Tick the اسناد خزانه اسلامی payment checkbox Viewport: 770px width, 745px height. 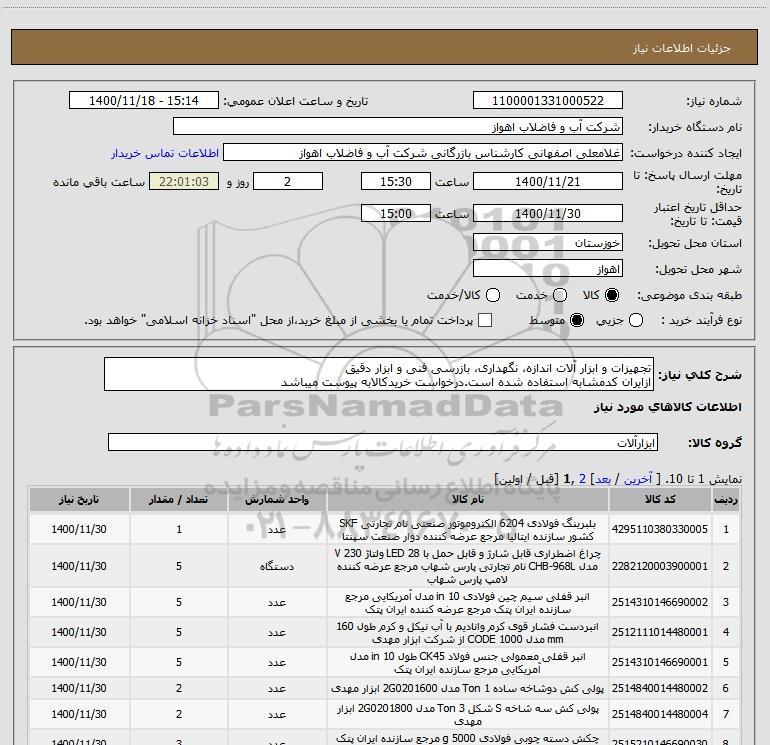pos(485,320)
